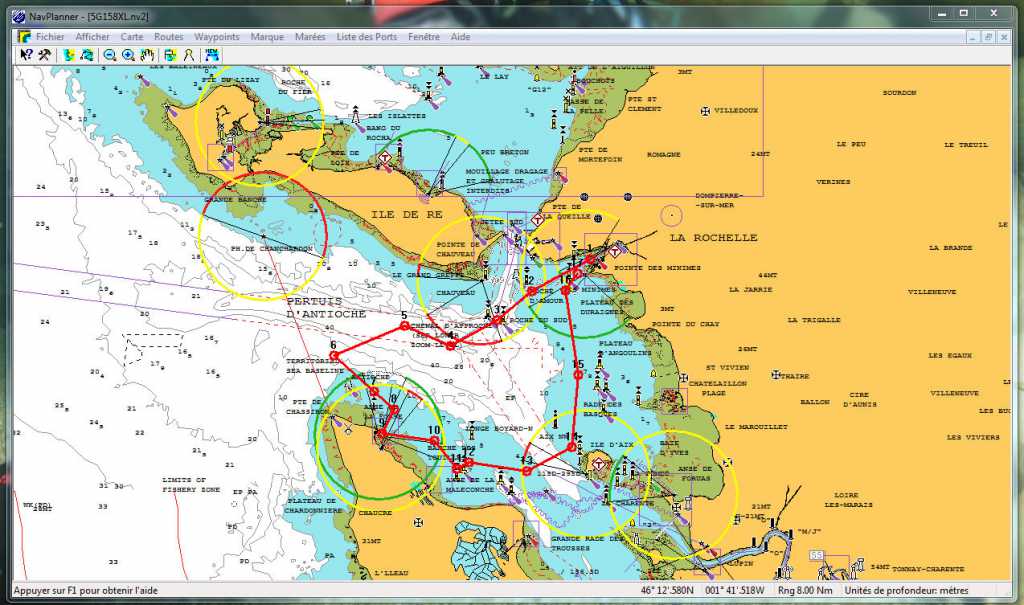Select the divider compass measuring tool

coord(188,55)
